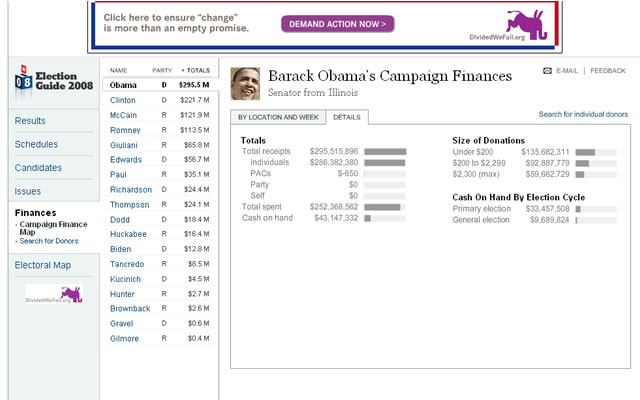Select Huckabee in the candidate list
This screenshot has width=640, height=400.
click(x=128, y=234)
